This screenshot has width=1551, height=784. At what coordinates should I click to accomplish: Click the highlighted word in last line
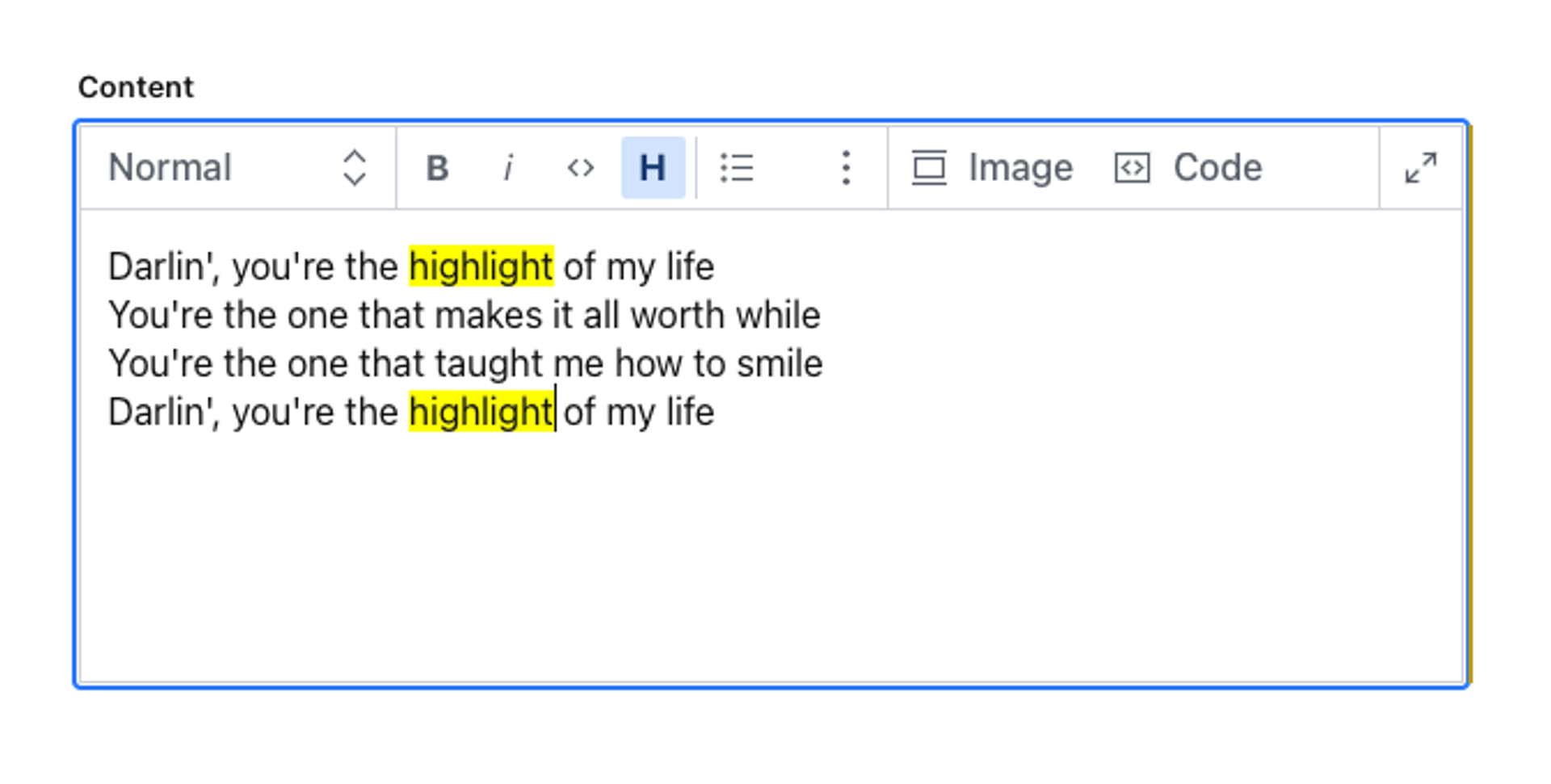pyautogui.click(x=481, y=412)
